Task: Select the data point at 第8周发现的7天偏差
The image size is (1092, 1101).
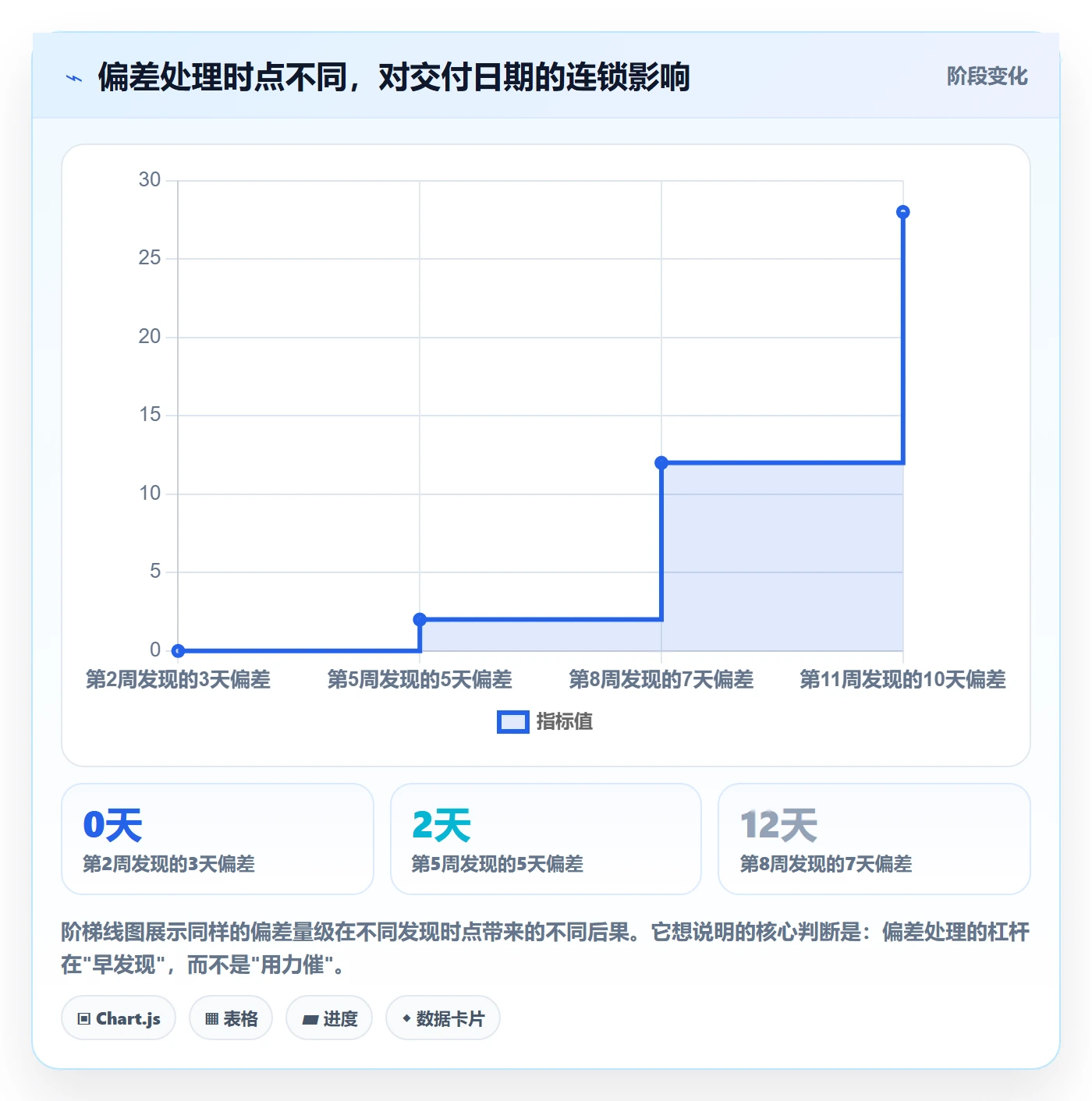Action: coord(661,462)
